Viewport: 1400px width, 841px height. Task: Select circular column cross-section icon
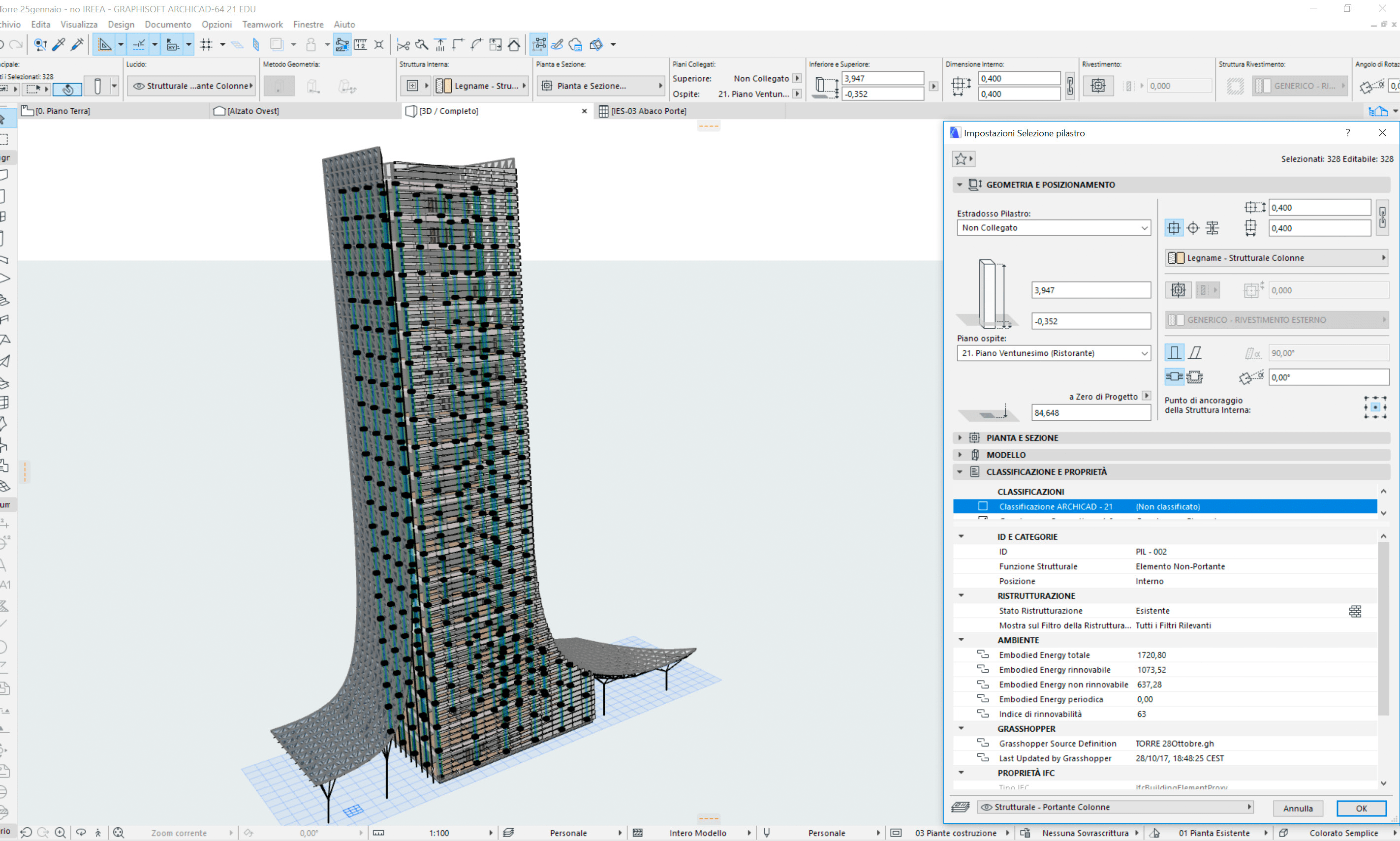[x=1193, y=228]
